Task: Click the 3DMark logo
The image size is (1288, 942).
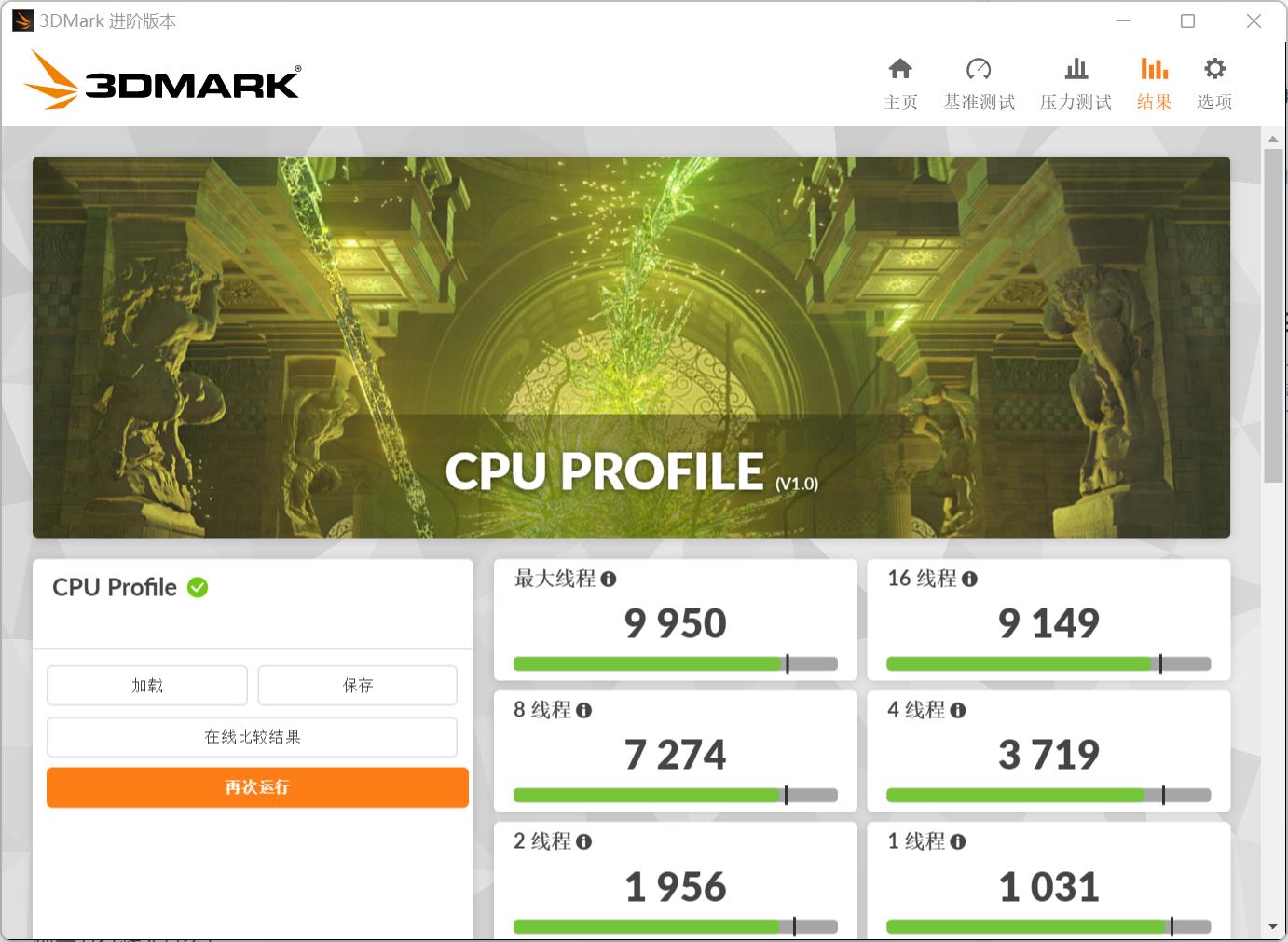Action: [x=163, y=81]
